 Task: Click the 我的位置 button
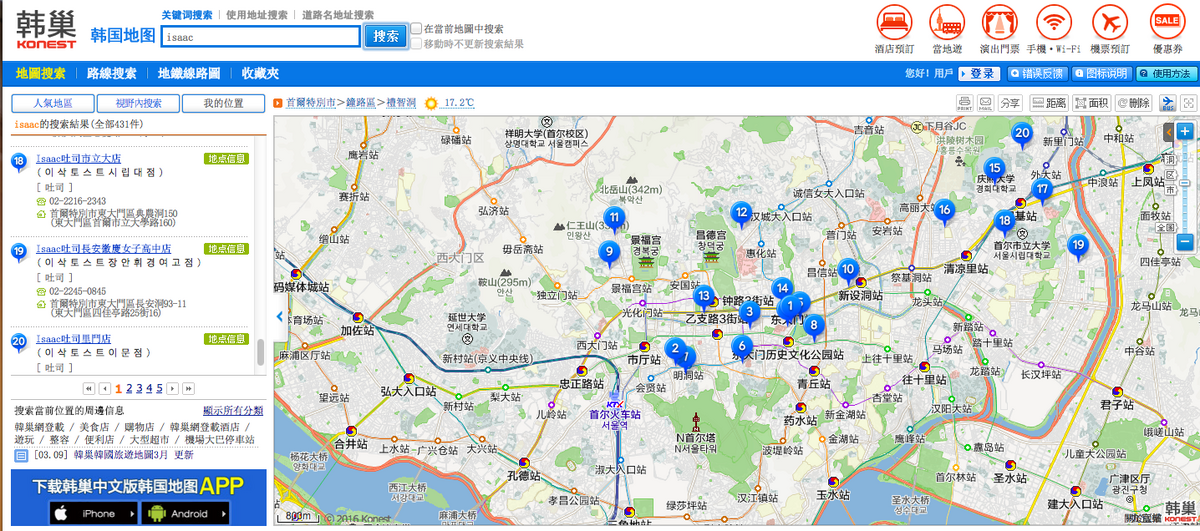[x=222, y=103]
